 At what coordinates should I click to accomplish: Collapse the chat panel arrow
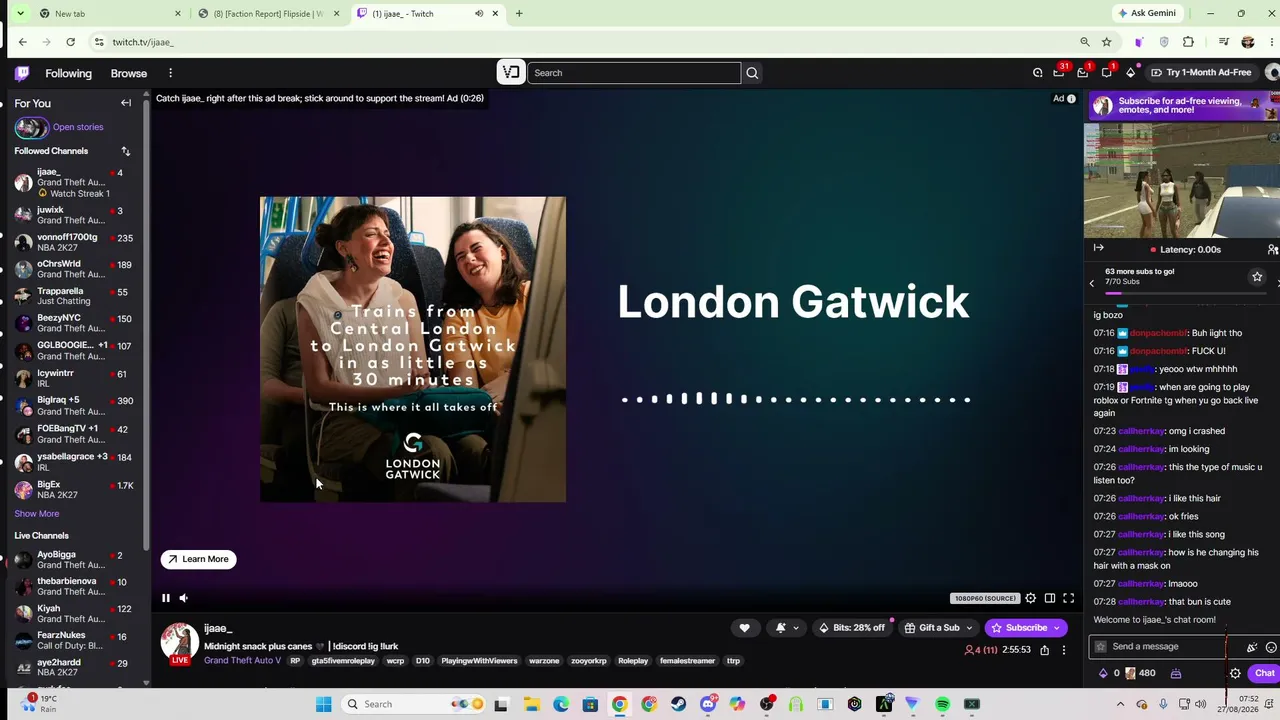coord(1099,248)
